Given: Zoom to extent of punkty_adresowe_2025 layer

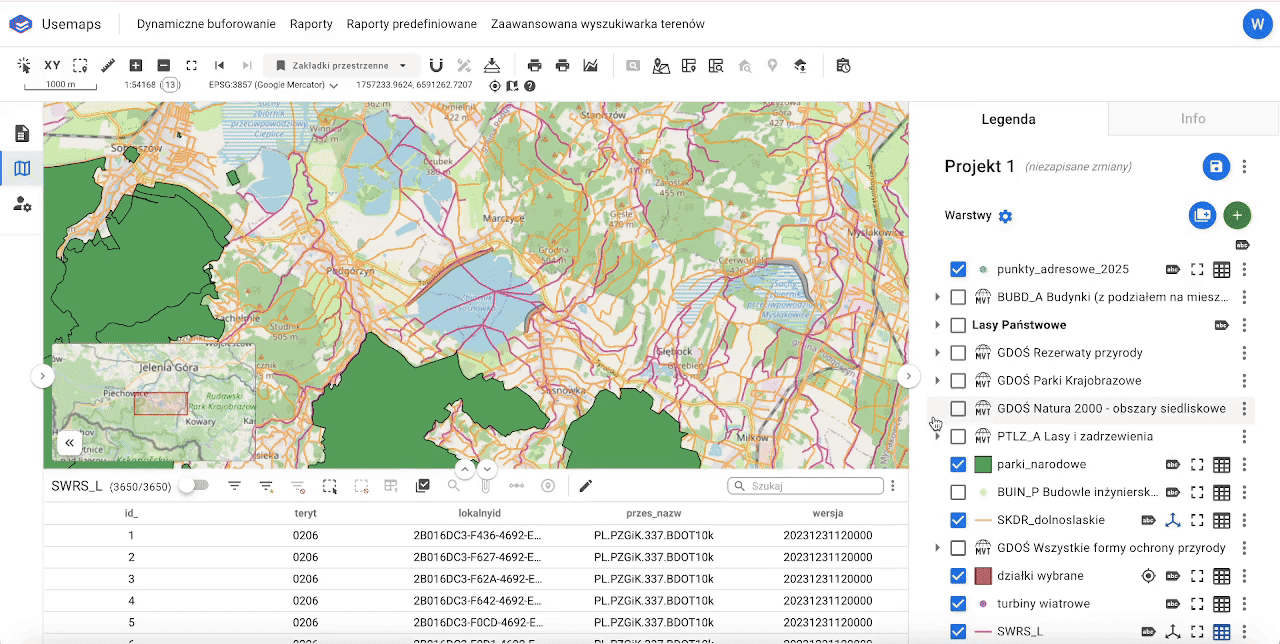Looking at the screenshot, I should [x=1197, y=270].
